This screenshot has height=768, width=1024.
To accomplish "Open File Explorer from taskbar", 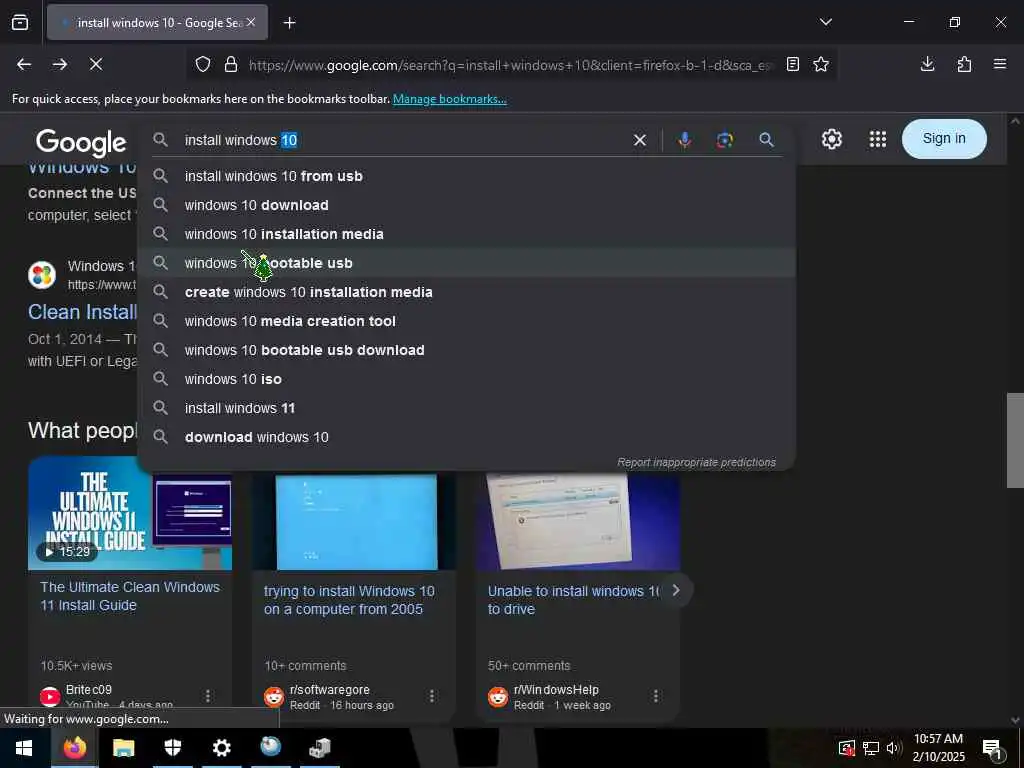I will (x=123, y=748).
